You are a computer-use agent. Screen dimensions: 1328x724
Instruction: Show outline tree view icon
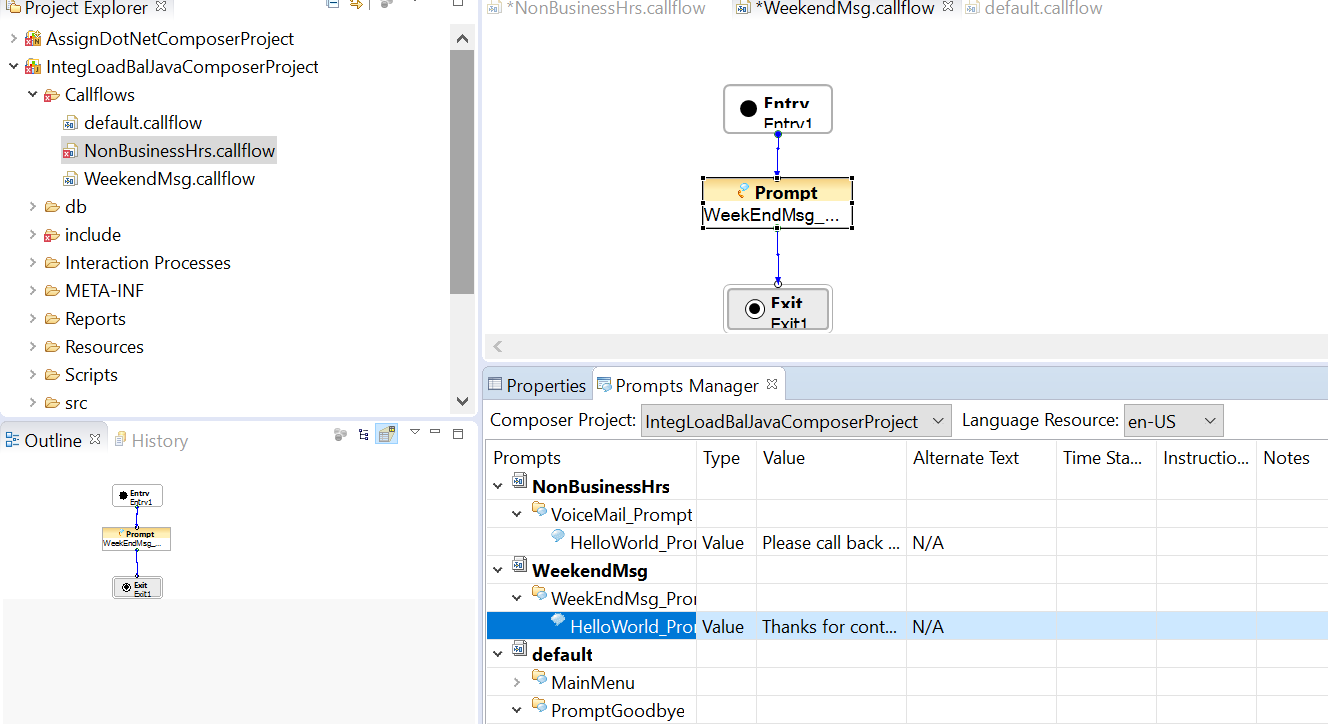[x=363, y=434]
